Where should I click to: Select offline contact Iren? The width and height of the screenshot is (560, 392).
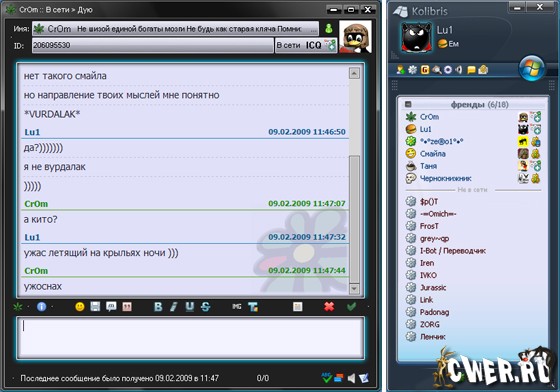[473, 263]
